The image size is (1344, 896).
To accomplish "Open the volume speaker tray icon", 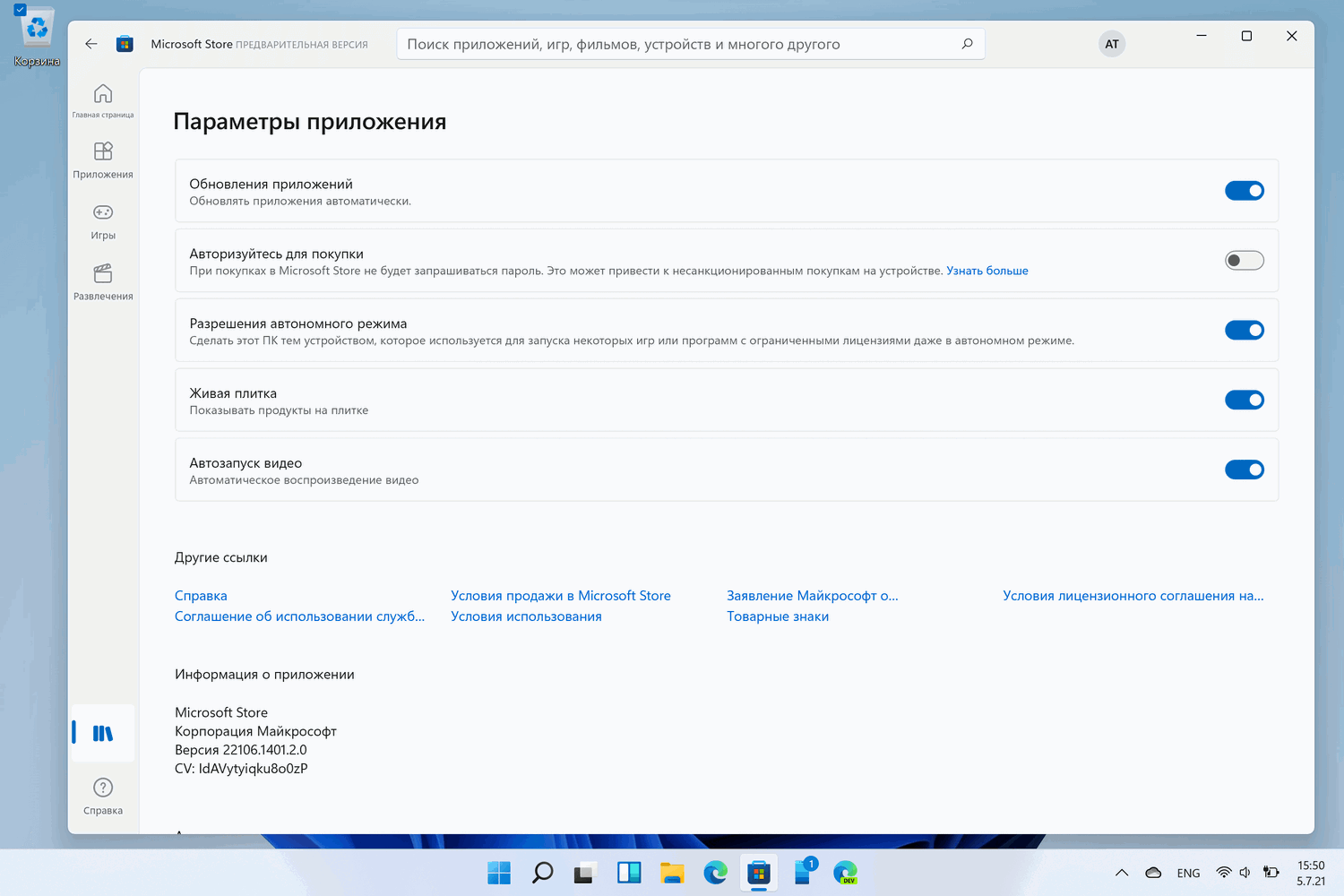I will pos(1245,873).
